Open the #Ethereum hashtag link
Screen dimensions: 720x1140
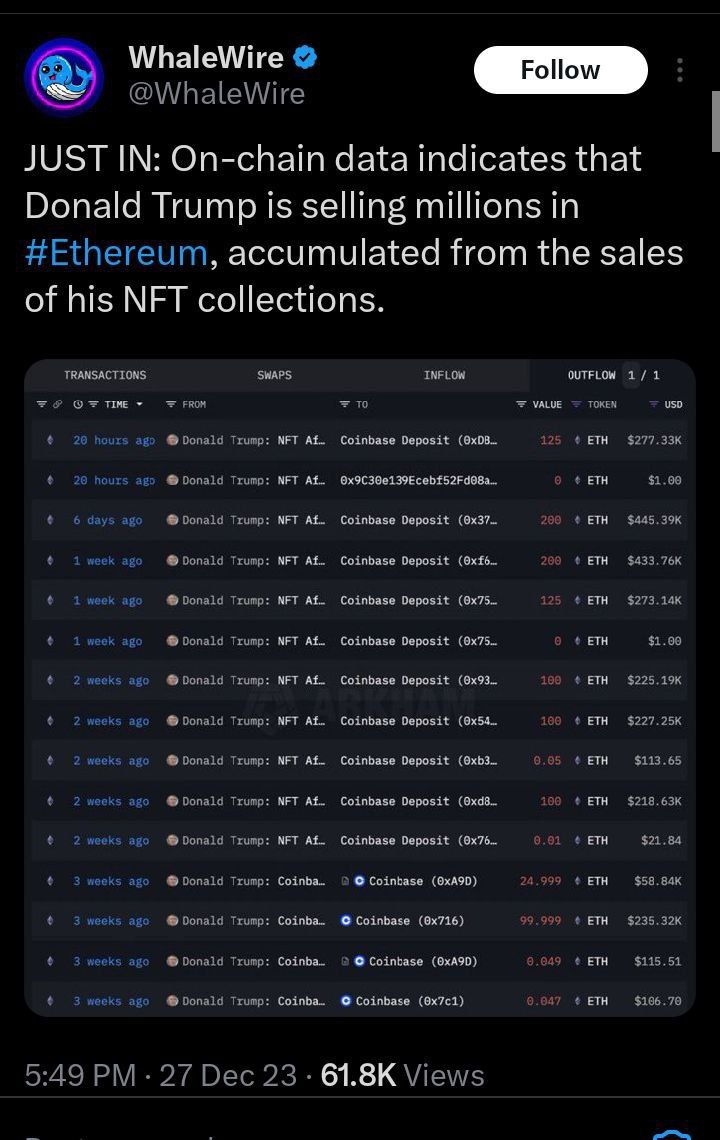tap(116, 252)
